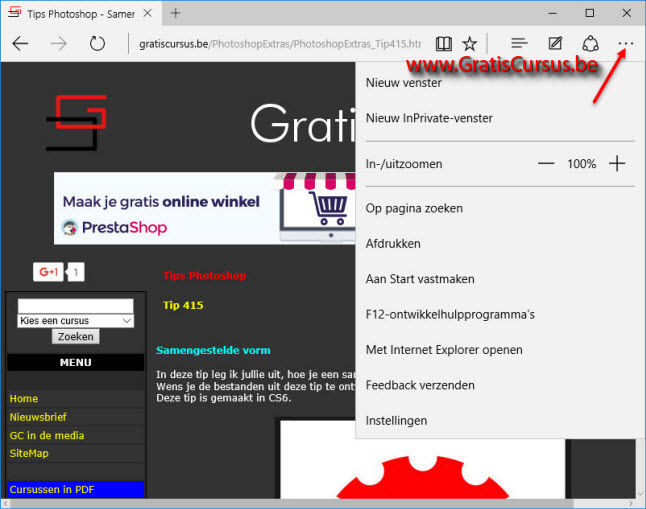The height and width of the screenshot is (509, 646).
Task: Maximize the browser window
Action: [590, 13]
